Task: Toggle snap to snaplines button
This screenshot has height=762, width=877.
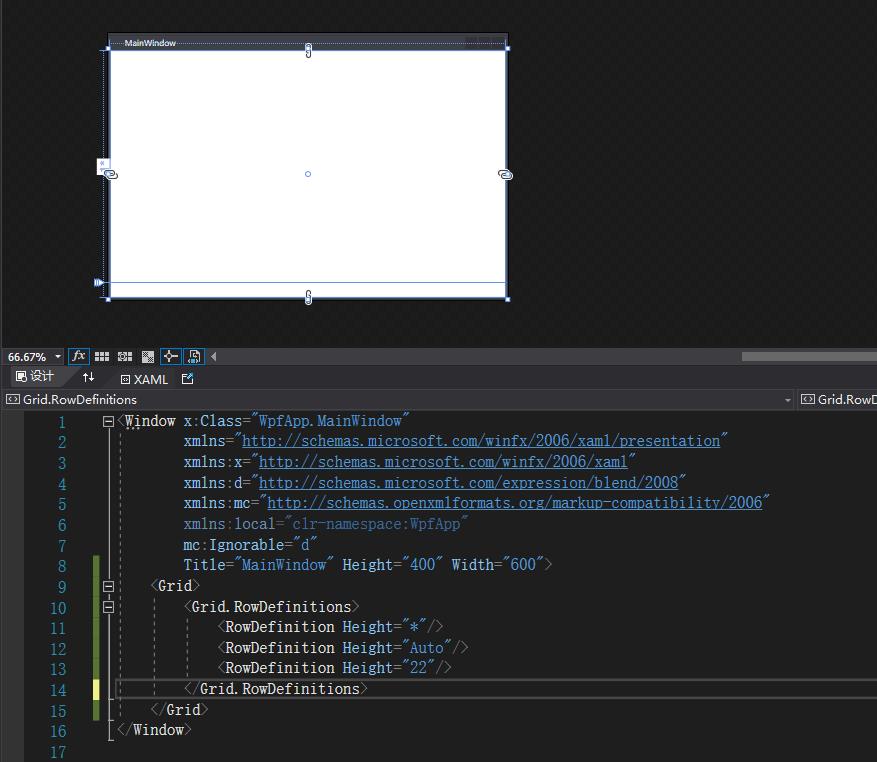Action: point(171,356)
